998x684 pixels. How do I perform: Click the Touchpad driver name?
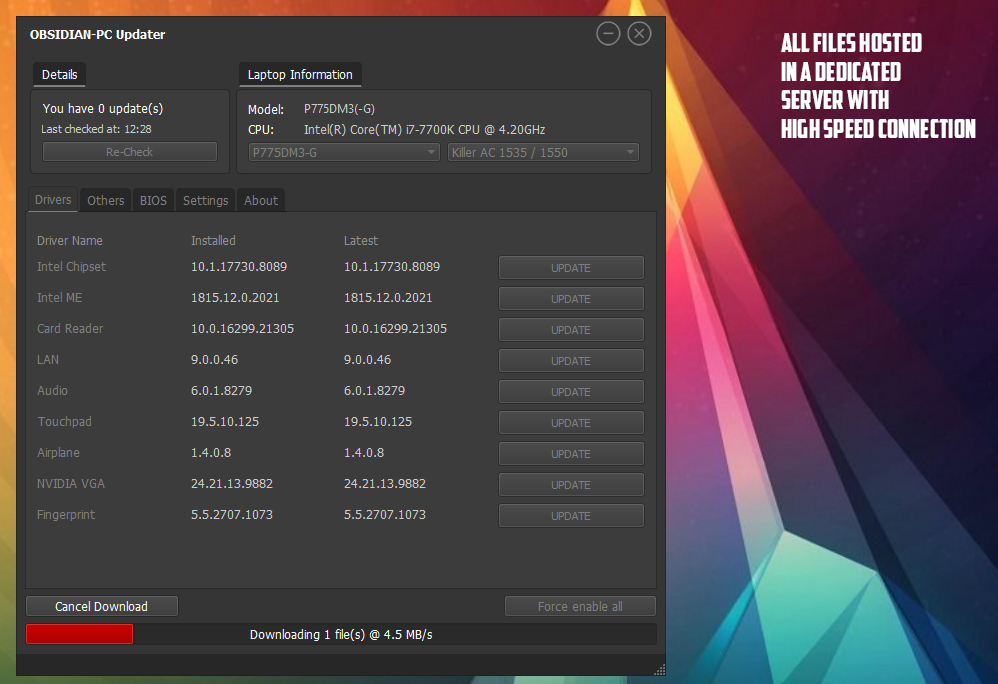[64, 422]
